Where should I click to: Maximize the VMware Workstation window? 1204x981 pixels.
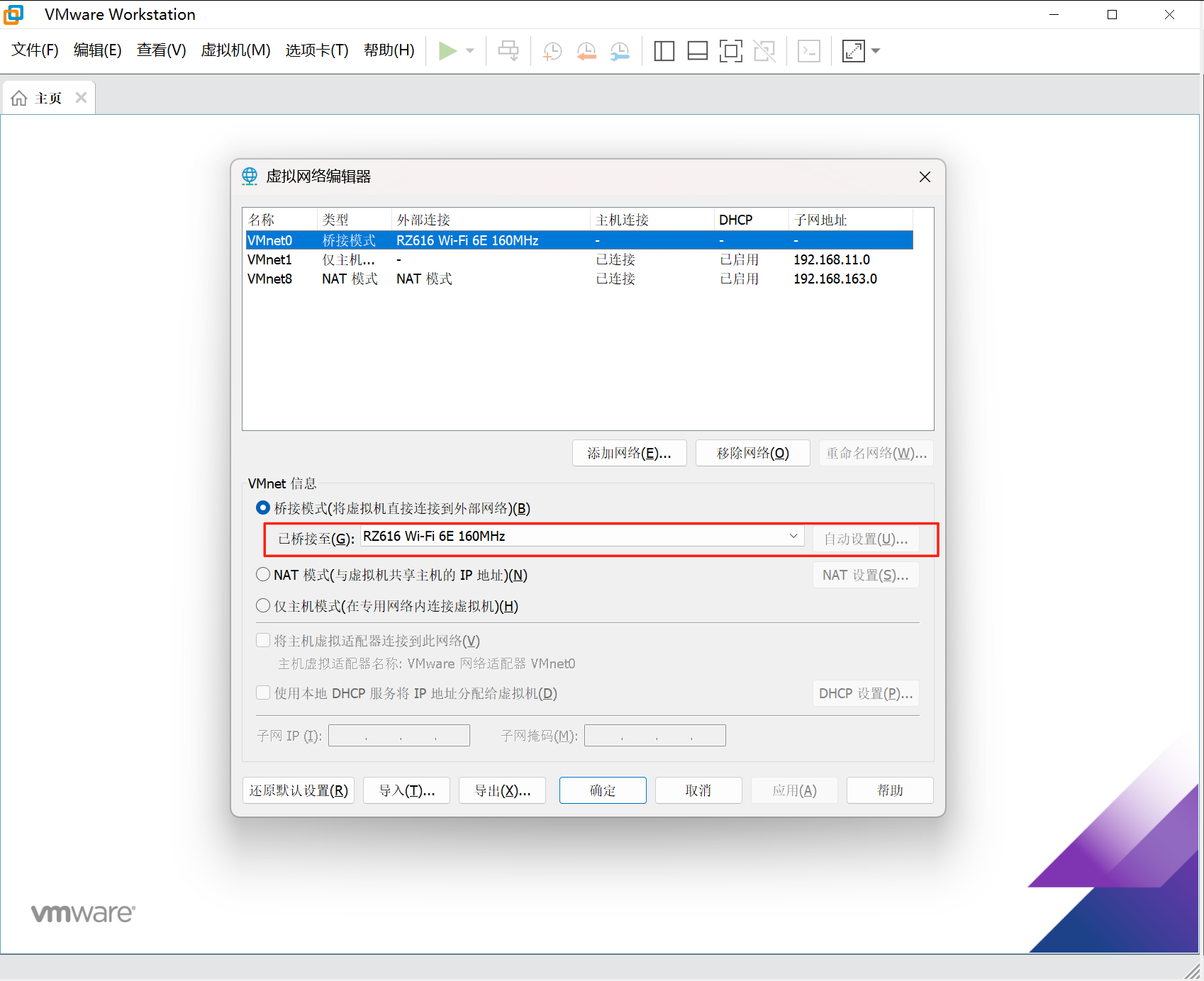(x=1112, y=14)
